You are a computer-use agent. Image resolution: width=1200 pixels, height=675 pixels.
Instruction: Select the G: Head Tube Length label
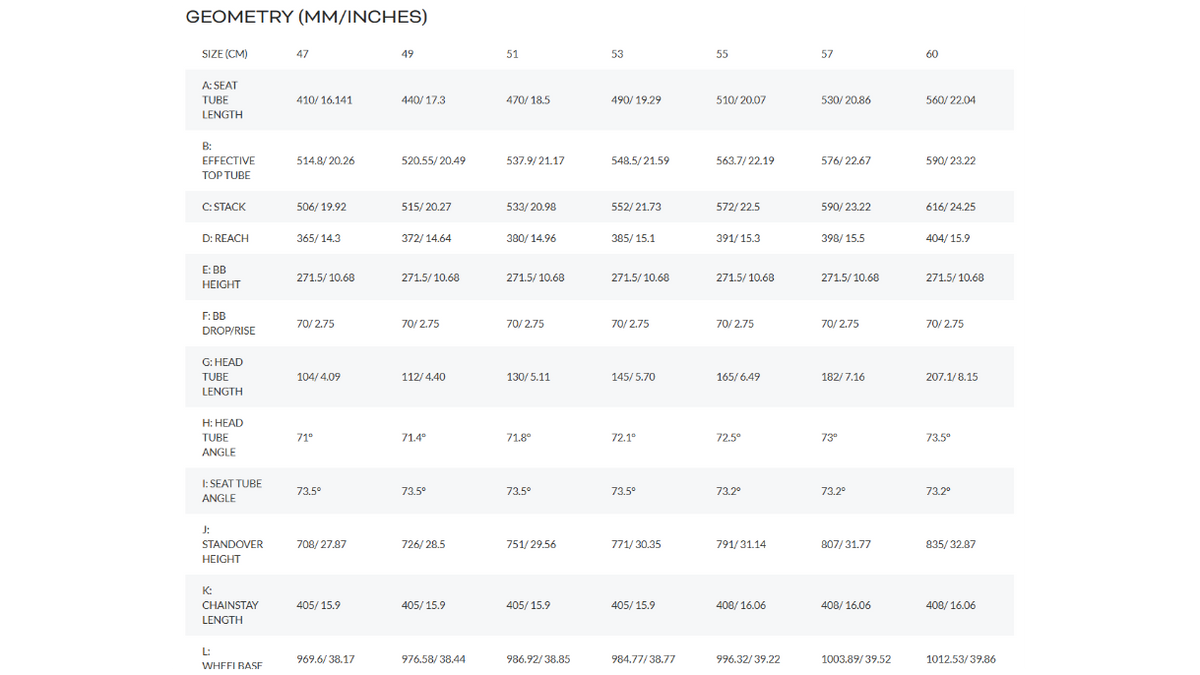point(222,377)
